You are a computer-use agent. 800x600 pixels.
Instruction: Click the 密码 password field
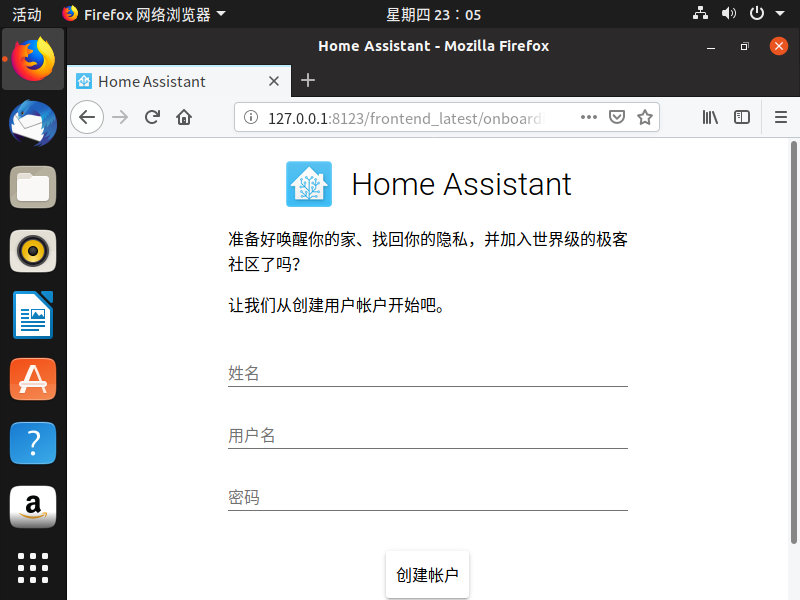(x=427, y=497)
